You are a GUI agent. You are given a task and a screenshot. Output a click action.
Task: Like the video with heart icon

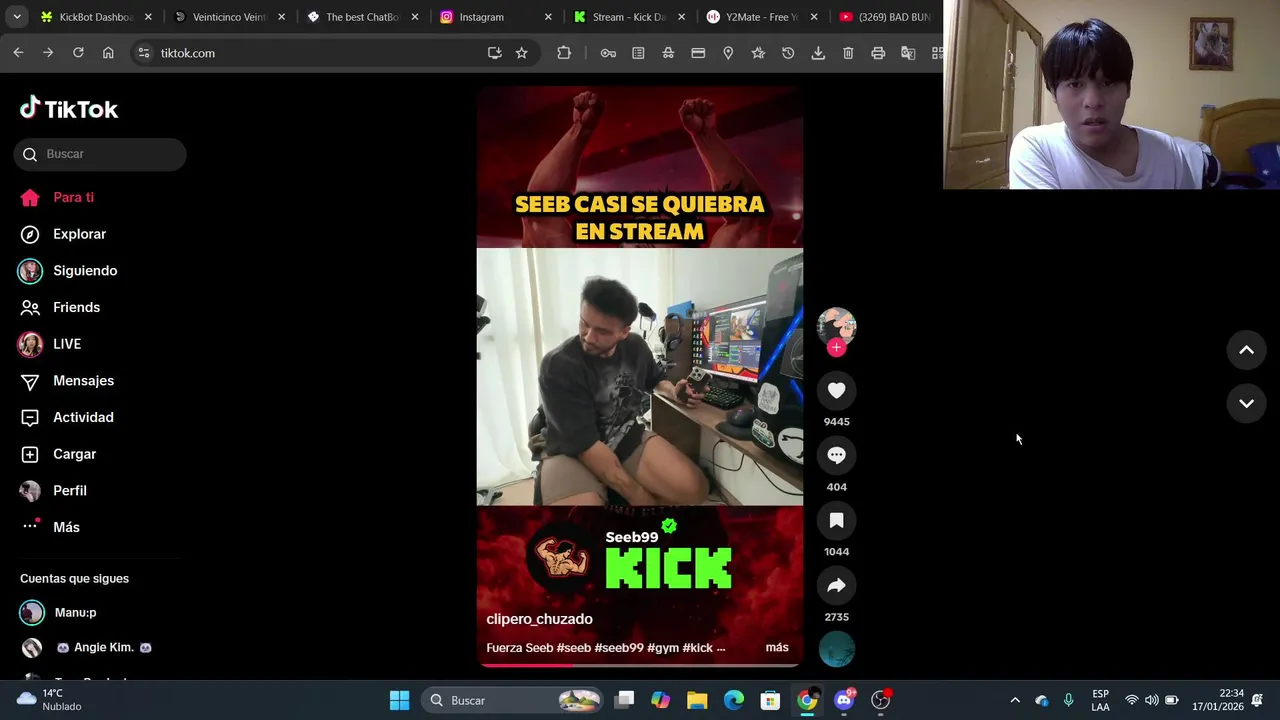837,391
